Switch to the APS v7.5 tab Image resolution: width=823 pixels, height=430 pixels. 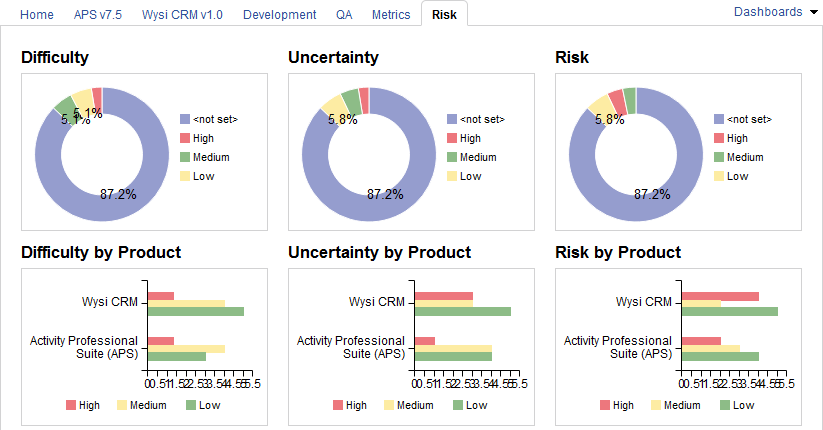pos(98,15)
